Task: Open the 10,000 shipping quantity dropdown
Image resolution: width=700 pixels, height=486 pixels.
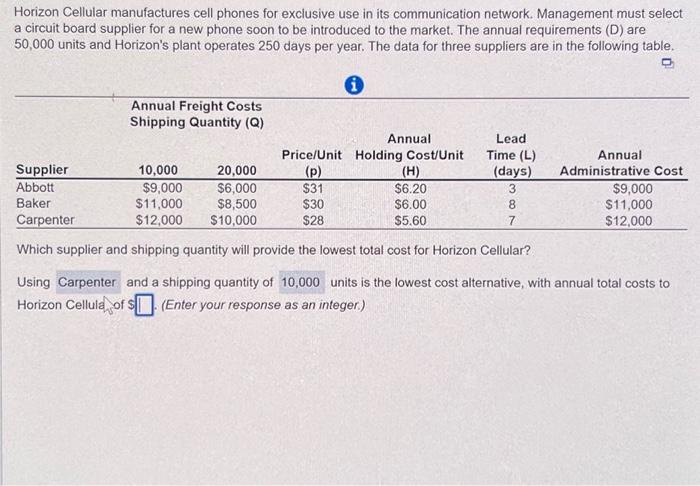Action: pyautogui.click(x=301, y=282)
